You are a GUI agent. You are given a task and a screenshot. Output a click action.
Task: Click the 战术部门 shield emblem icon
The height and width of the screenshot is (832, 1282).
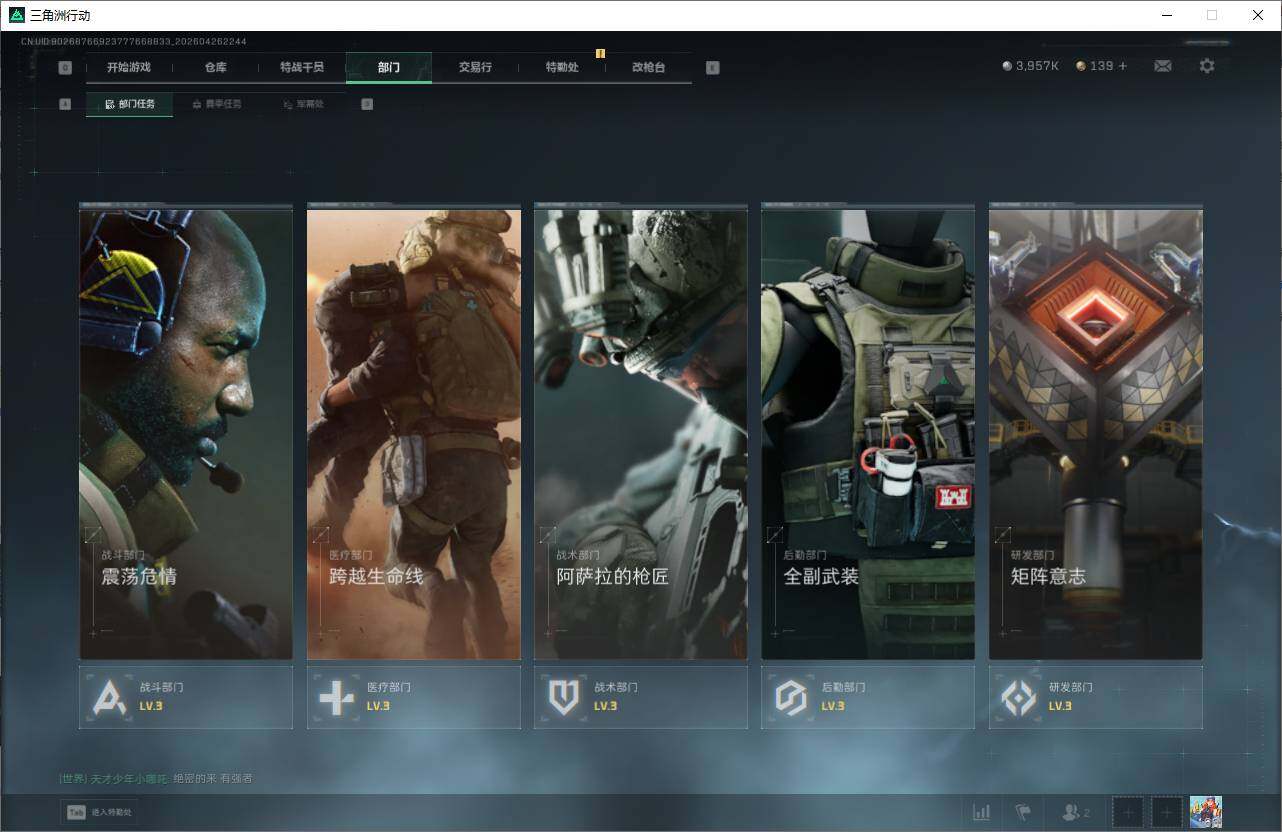click(x=564, y=697)
